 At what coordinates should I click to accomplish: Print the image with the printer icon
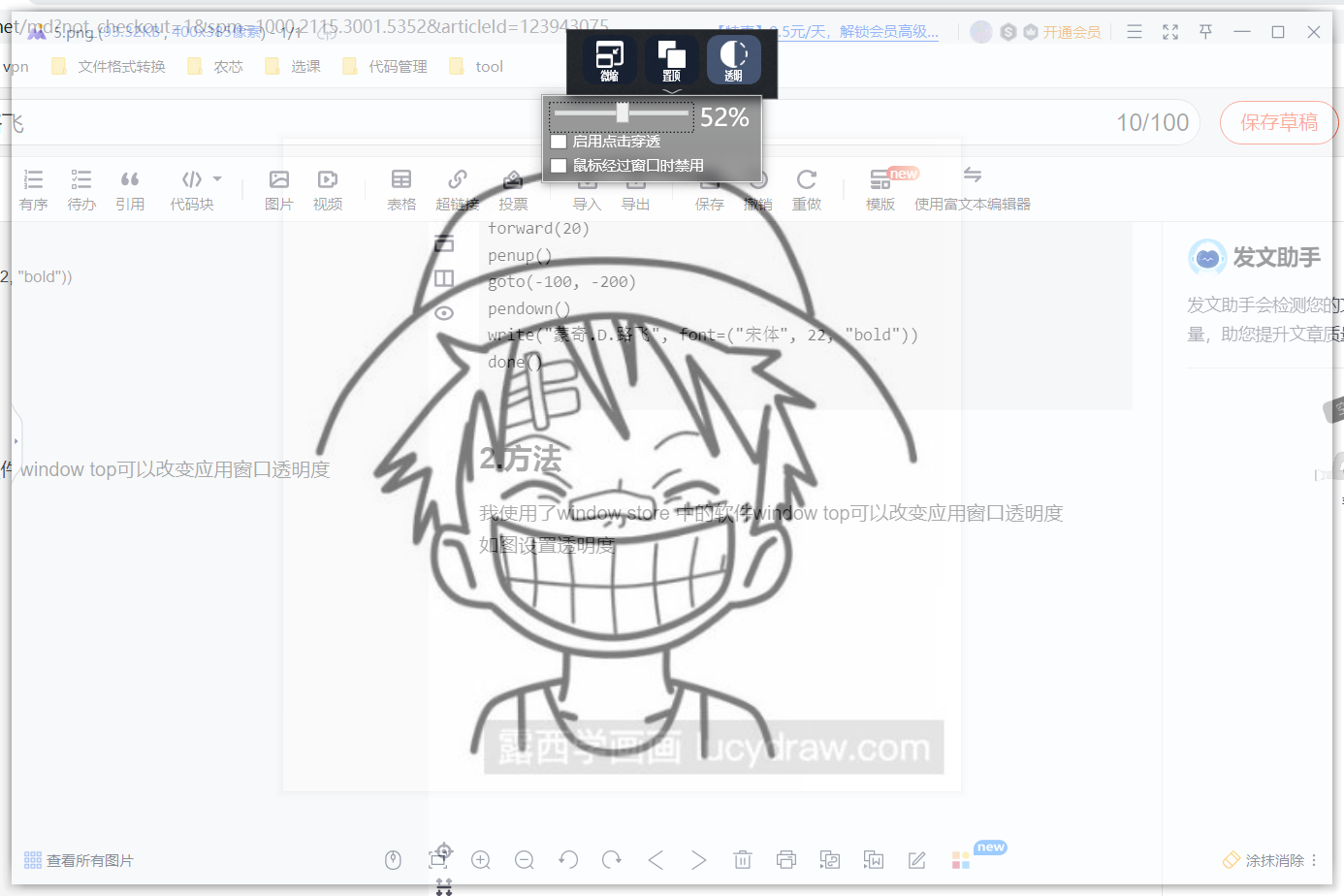(786, 860)
